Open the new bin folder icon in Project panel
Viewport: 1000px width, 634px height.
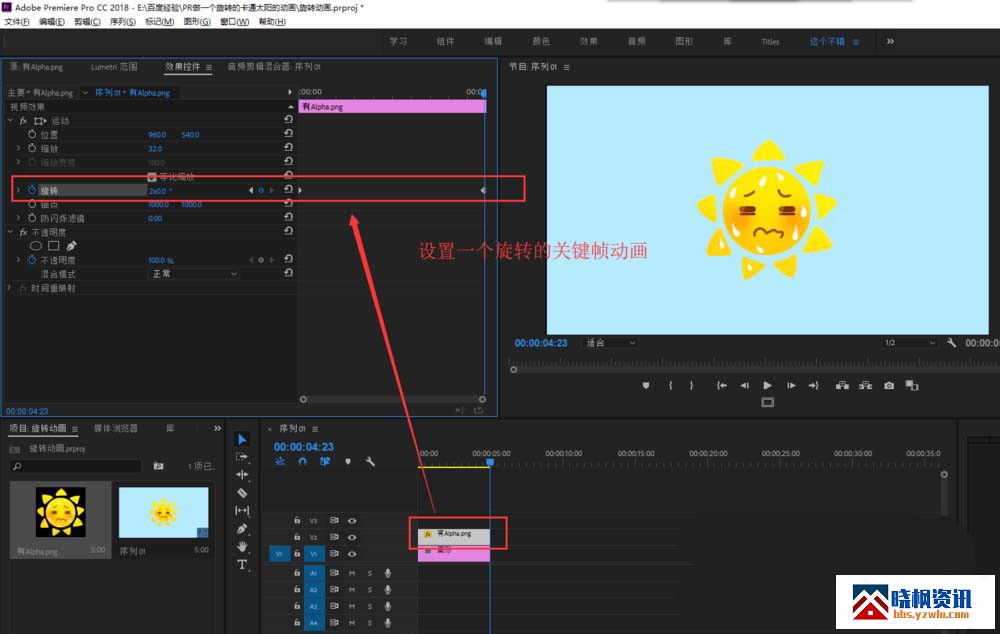tap(158, 466)
